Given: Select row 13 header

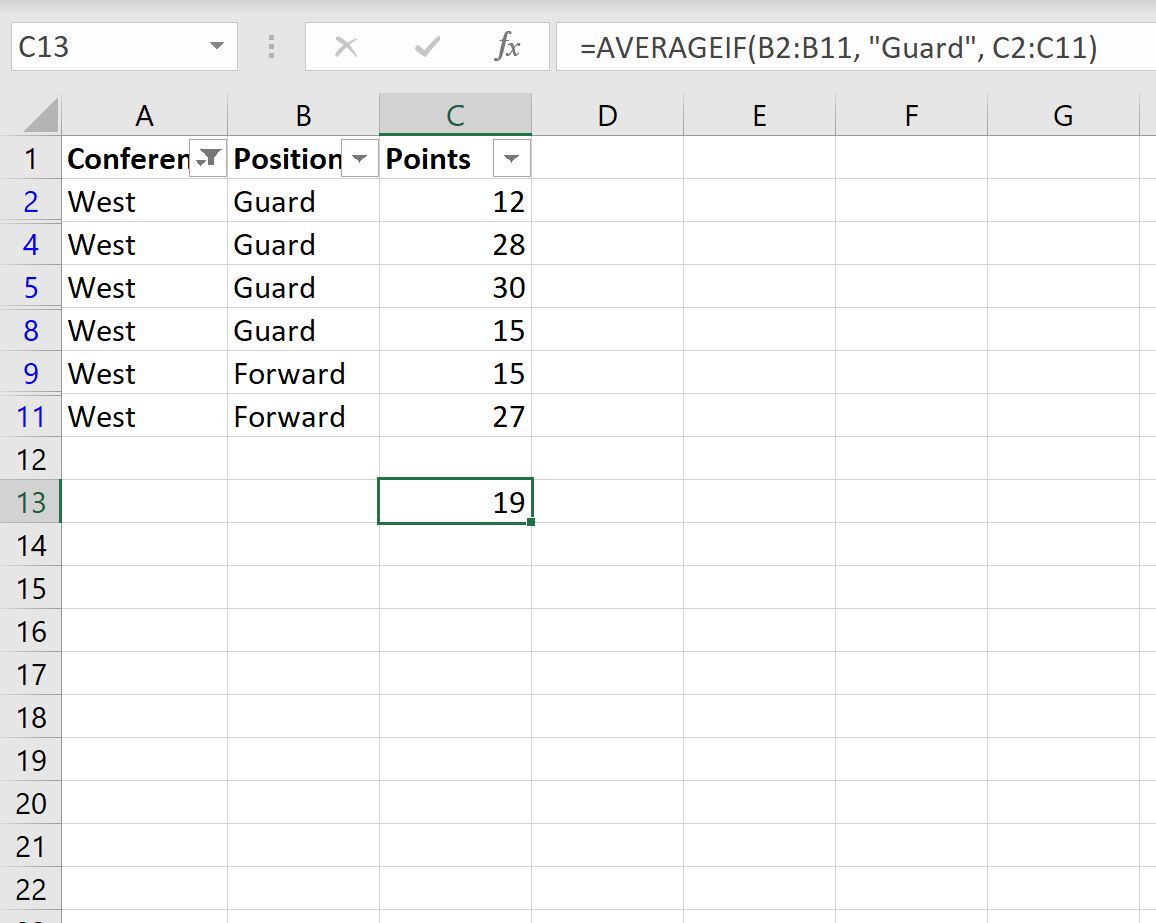Looking at the screenshot, I should 30,501.
